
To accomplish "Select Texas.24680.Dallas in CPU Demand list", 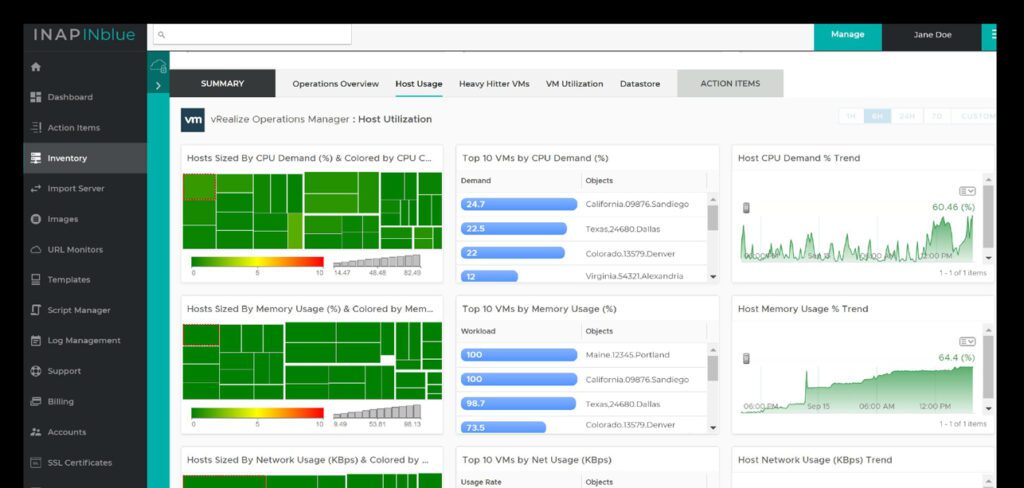I will click(622, 229).
